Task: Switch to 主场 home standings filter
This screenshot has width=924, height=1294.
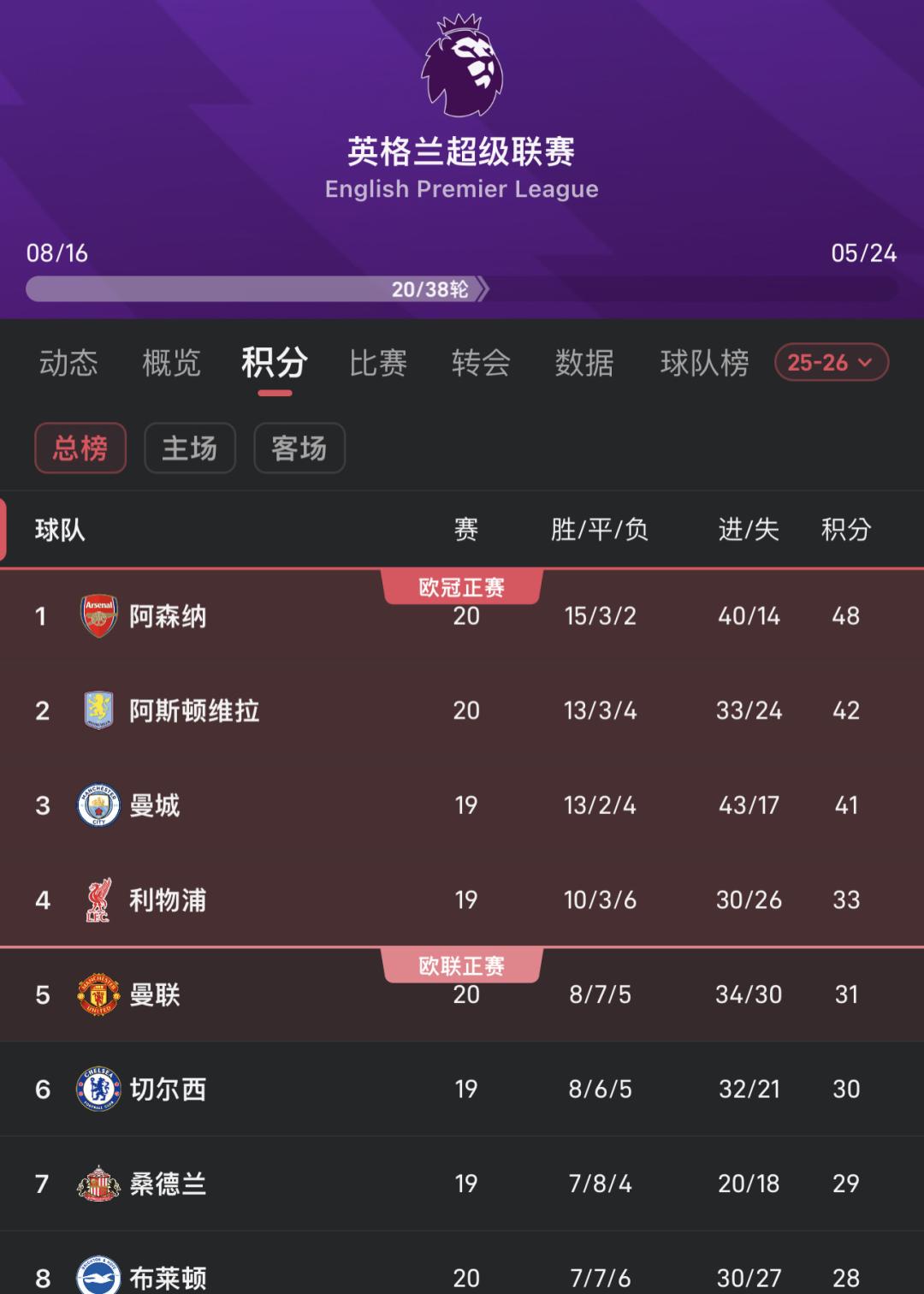Action: pyautogui.click(x=190, y=448)
